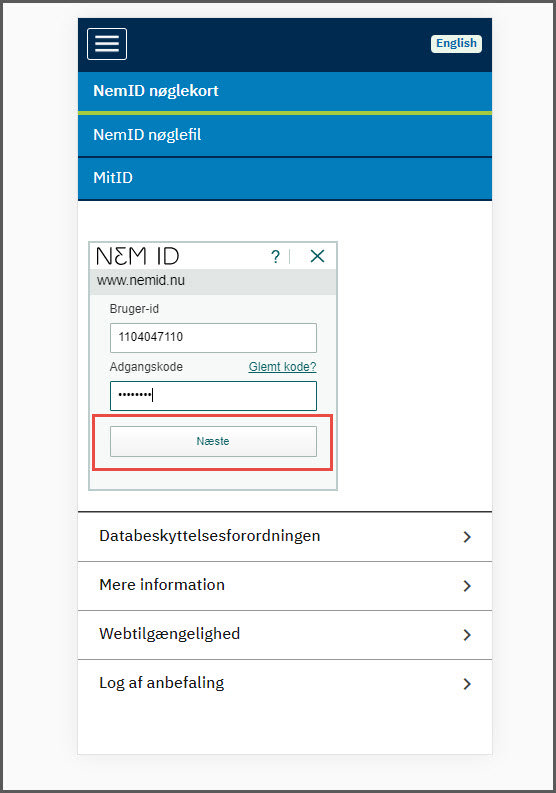Screen dimensions: 556x793
Task: Select the MitID tab
Action: [x=285, y=178]
